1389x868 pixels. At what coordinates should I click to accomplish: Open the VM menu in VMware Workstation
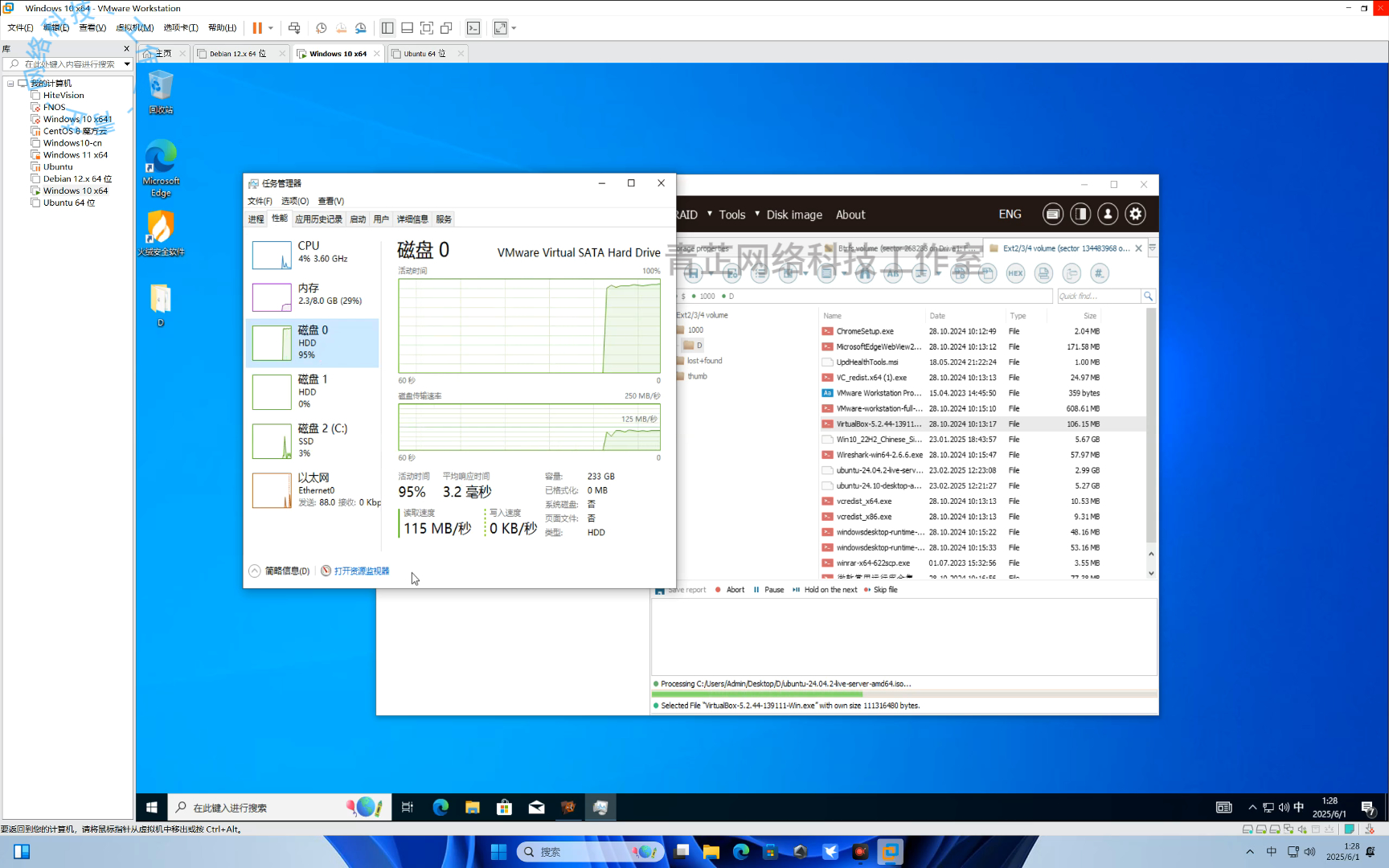pyautogui.click(x=134, y=27)
